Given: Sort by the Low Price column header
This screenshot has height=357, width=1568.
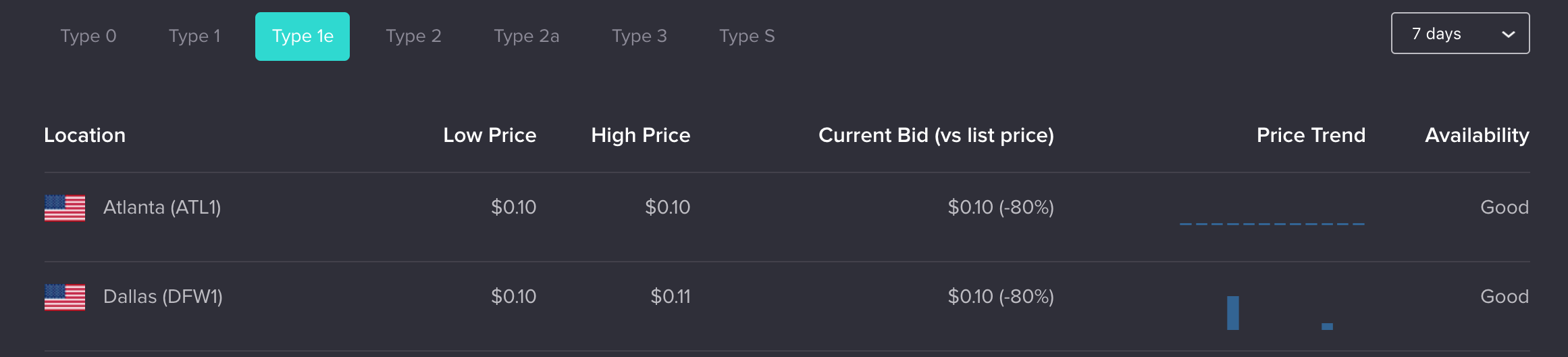Looking at the screenshot, I should (x=490, y=135).
